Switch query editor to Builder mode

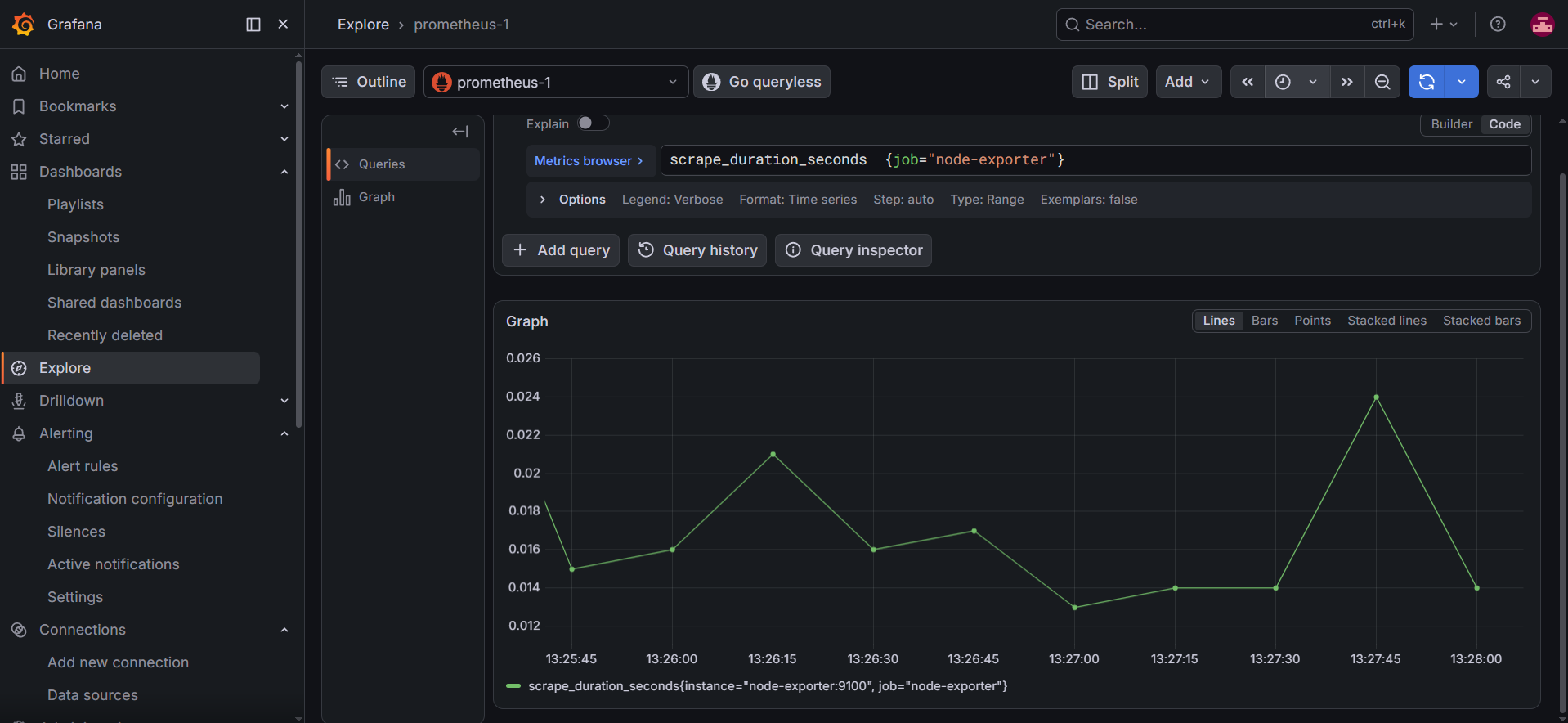pyautogui.click(x=1451, y=124)
